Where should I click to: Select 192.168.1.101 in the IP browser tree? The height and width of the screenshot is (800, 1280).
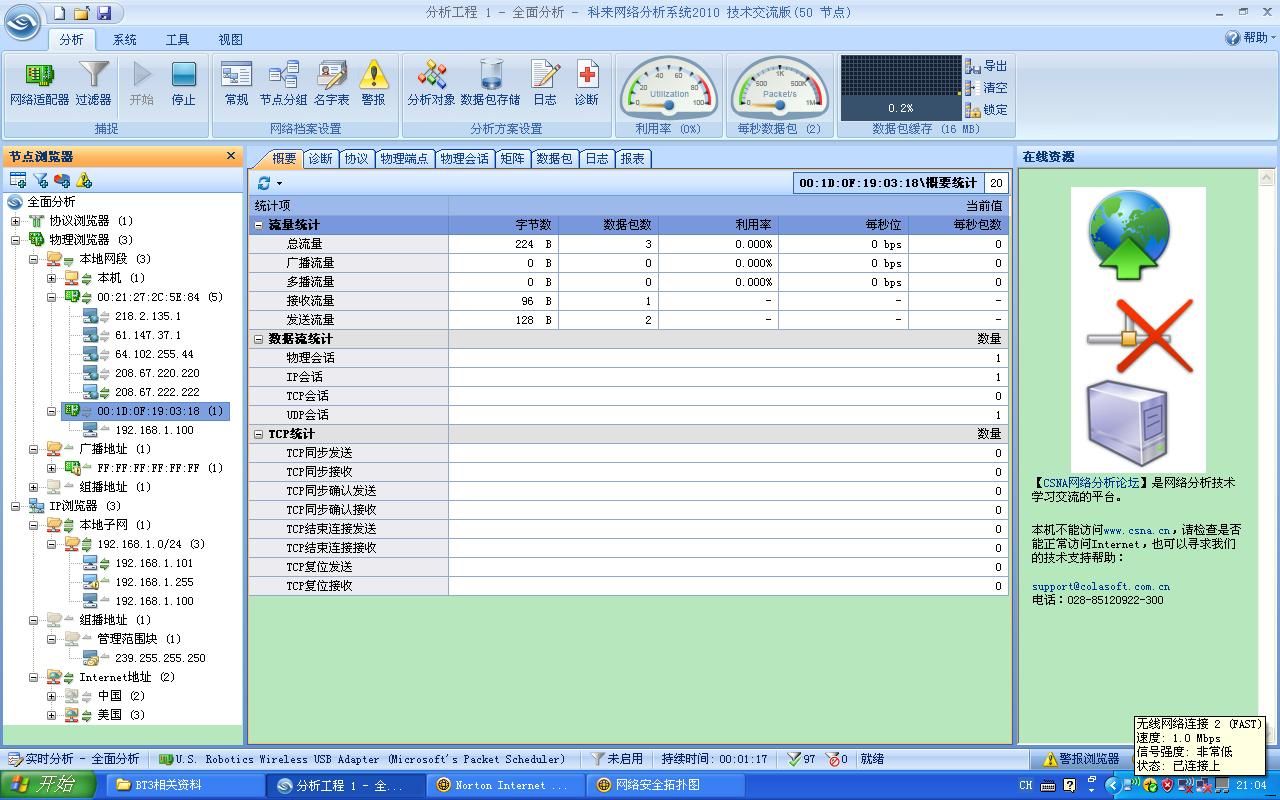(153, 563)
